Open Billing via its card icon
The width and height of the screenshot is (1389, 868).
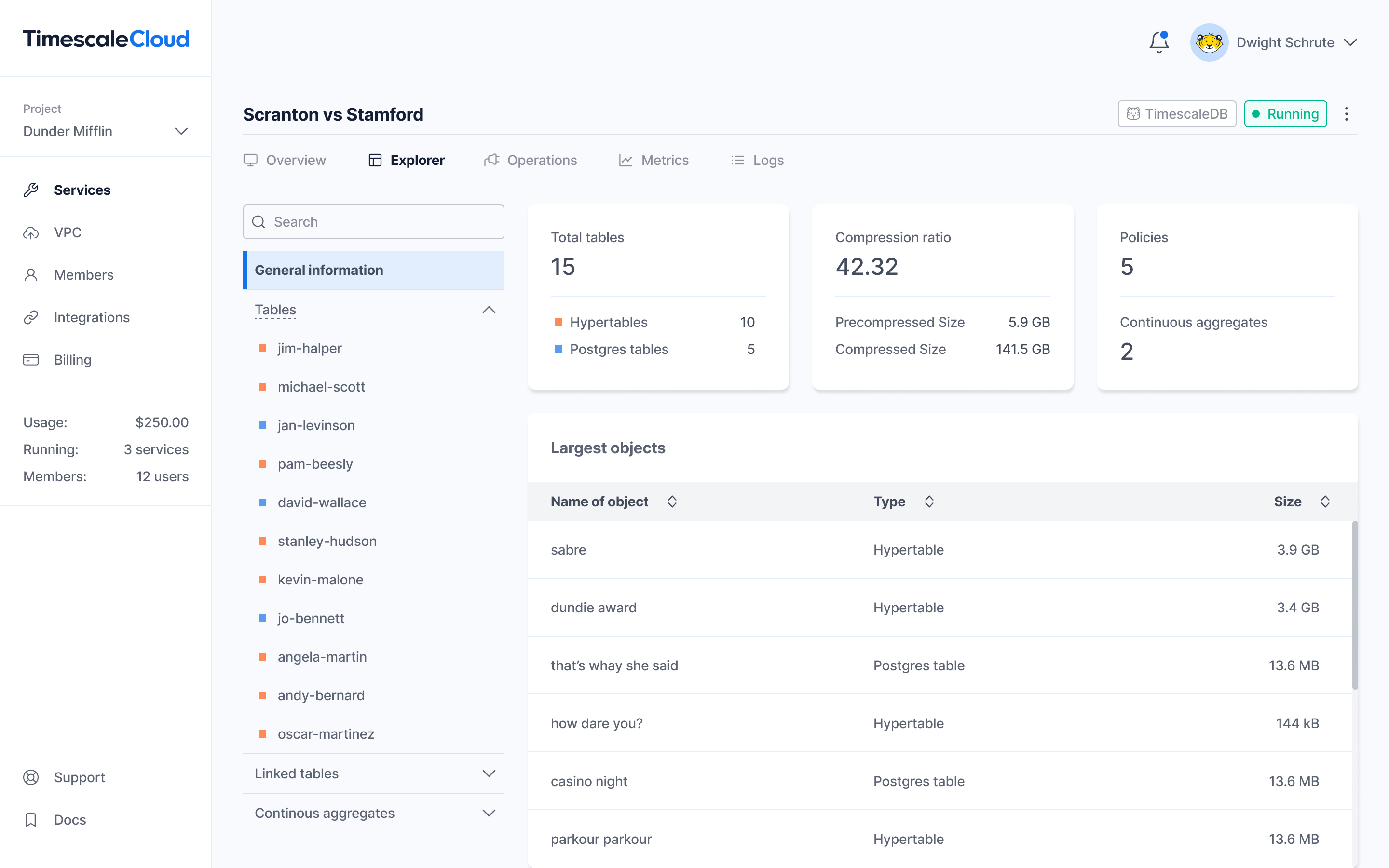coord(31,360)
